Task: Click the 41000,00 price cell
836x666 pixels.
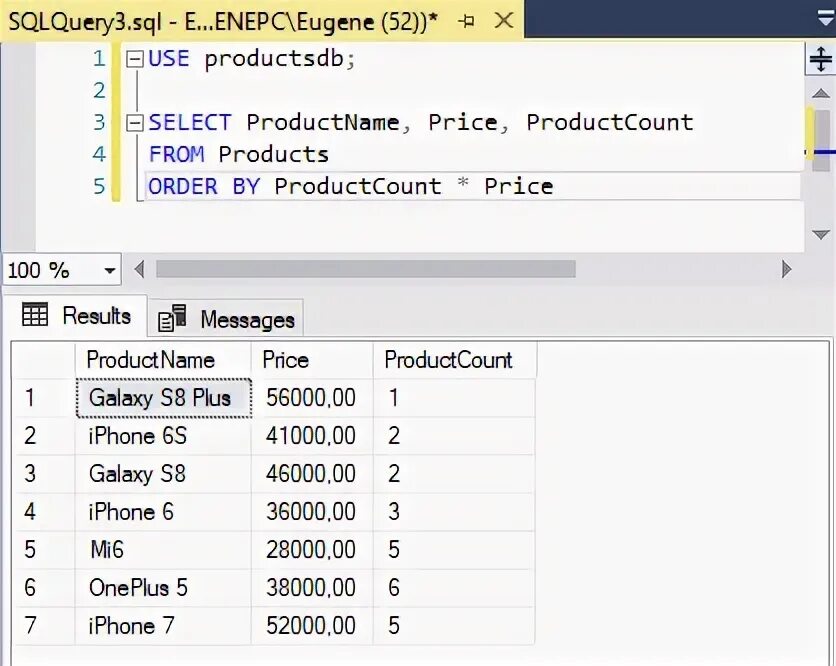Action: [312, 436]
